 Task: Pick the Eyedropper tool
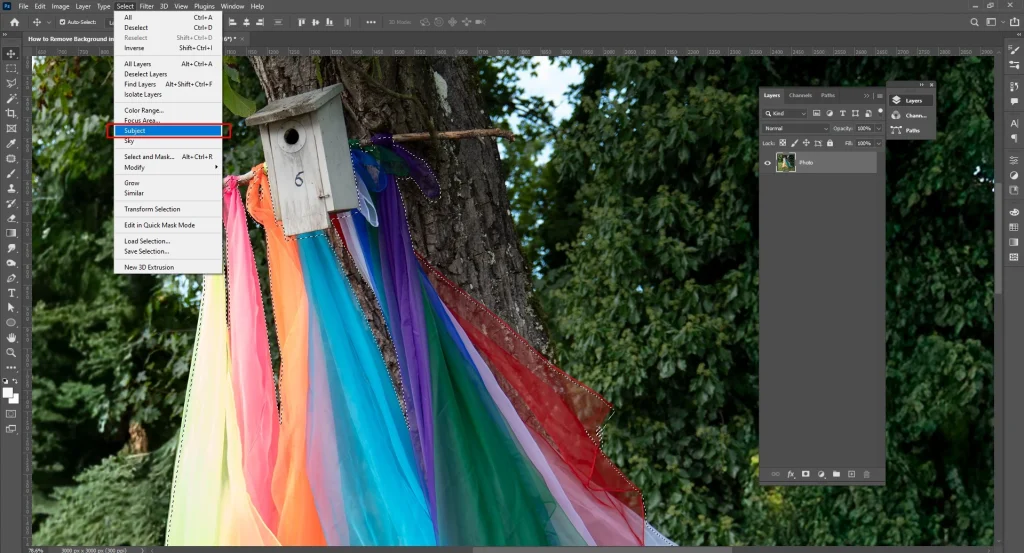[11, 143]
